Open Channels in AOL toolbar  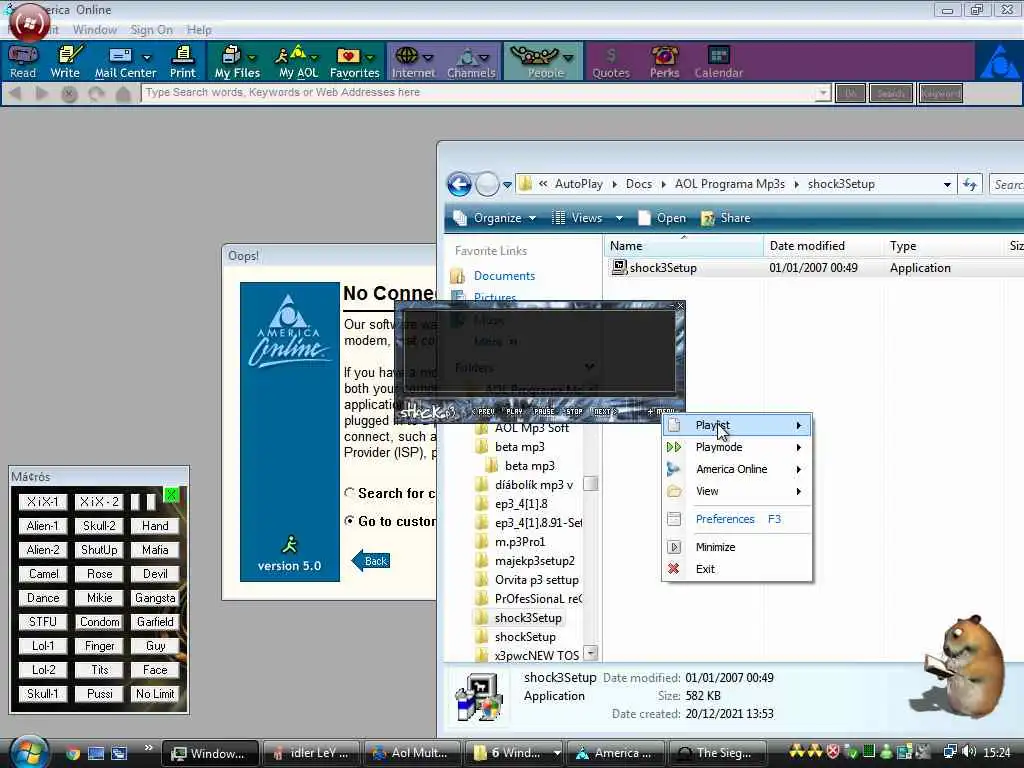pos(471,62)
